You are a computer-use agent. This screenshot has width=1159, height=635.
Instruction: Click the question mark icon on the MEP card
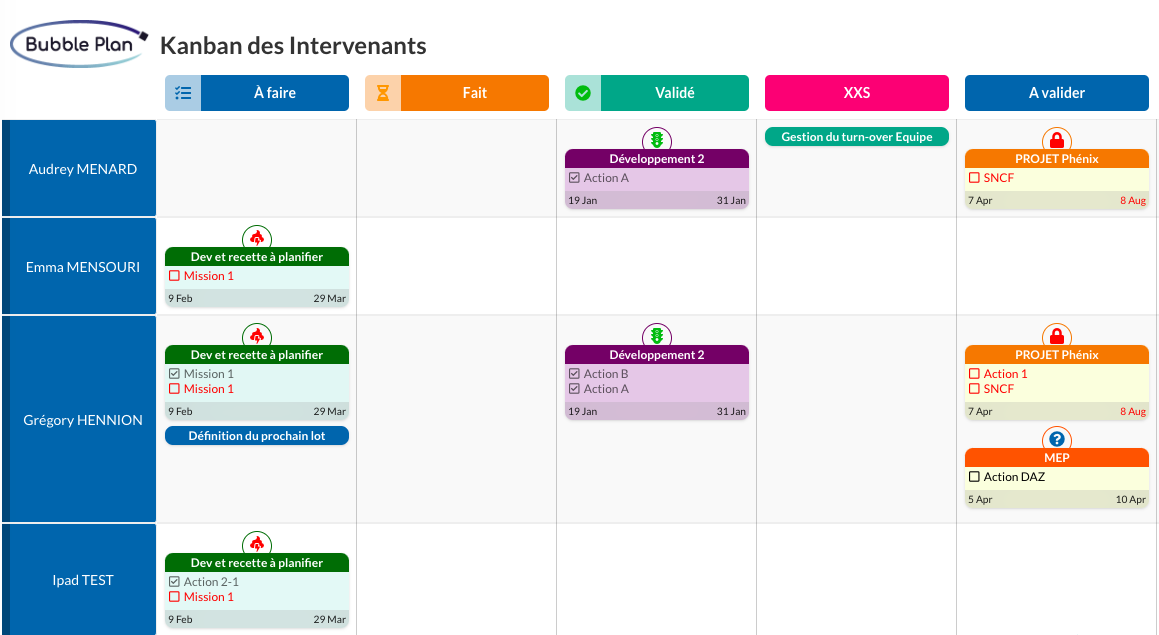[1056, 440]
